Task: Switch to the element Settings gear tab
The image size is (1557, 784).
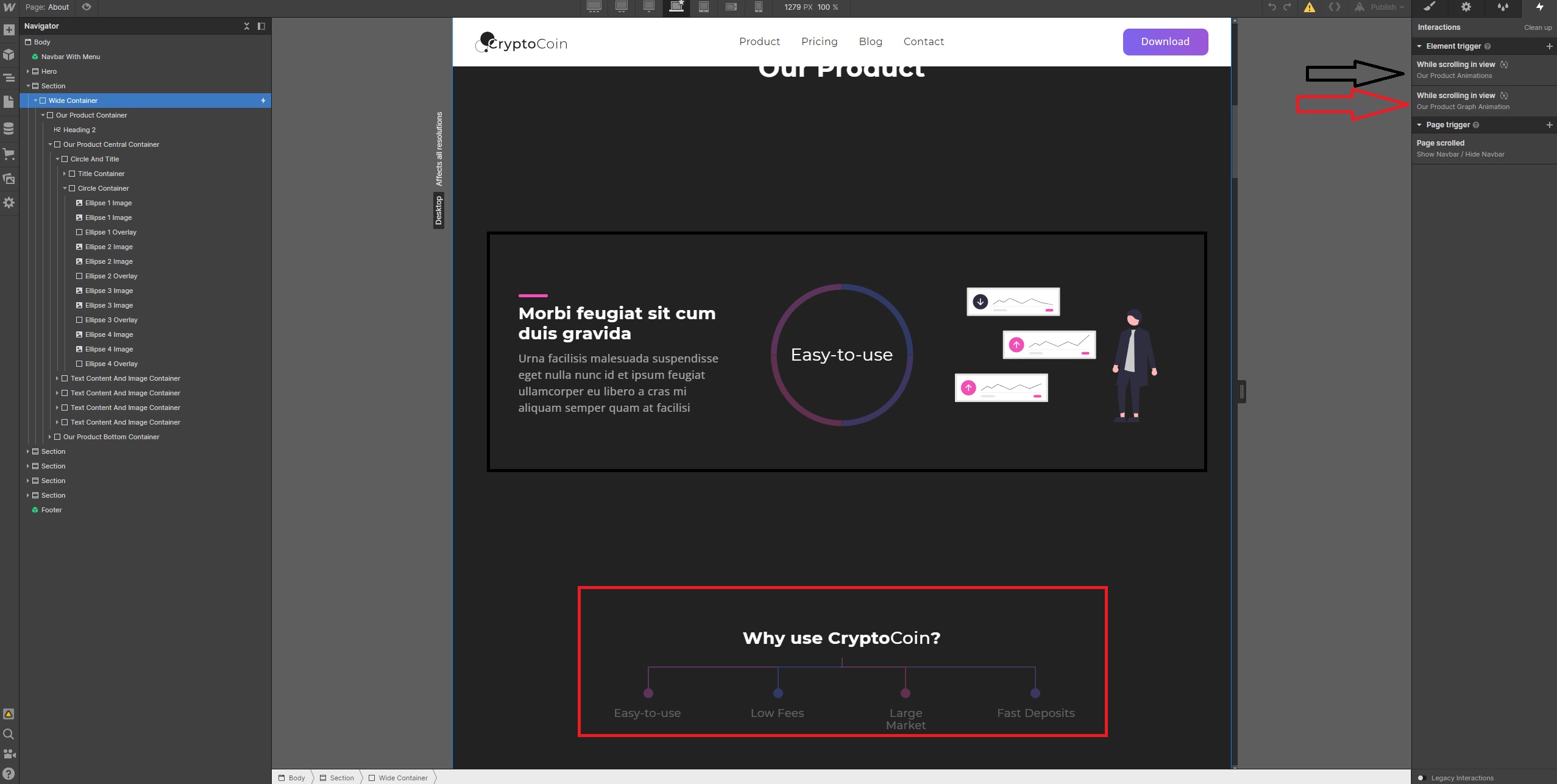Action: (x=1466, y=7)
